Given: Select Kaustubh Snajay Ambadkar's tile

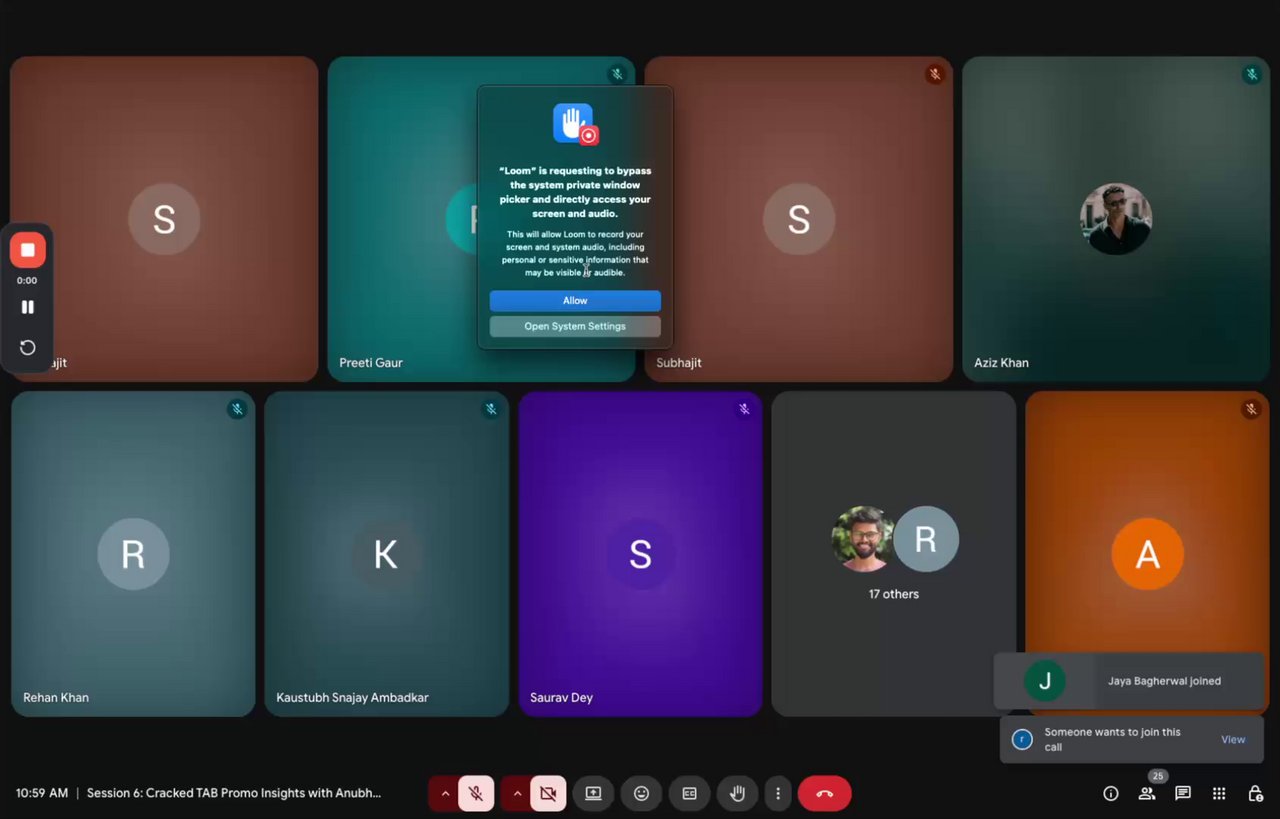Looking at the screenshot, I should [386, 553].
